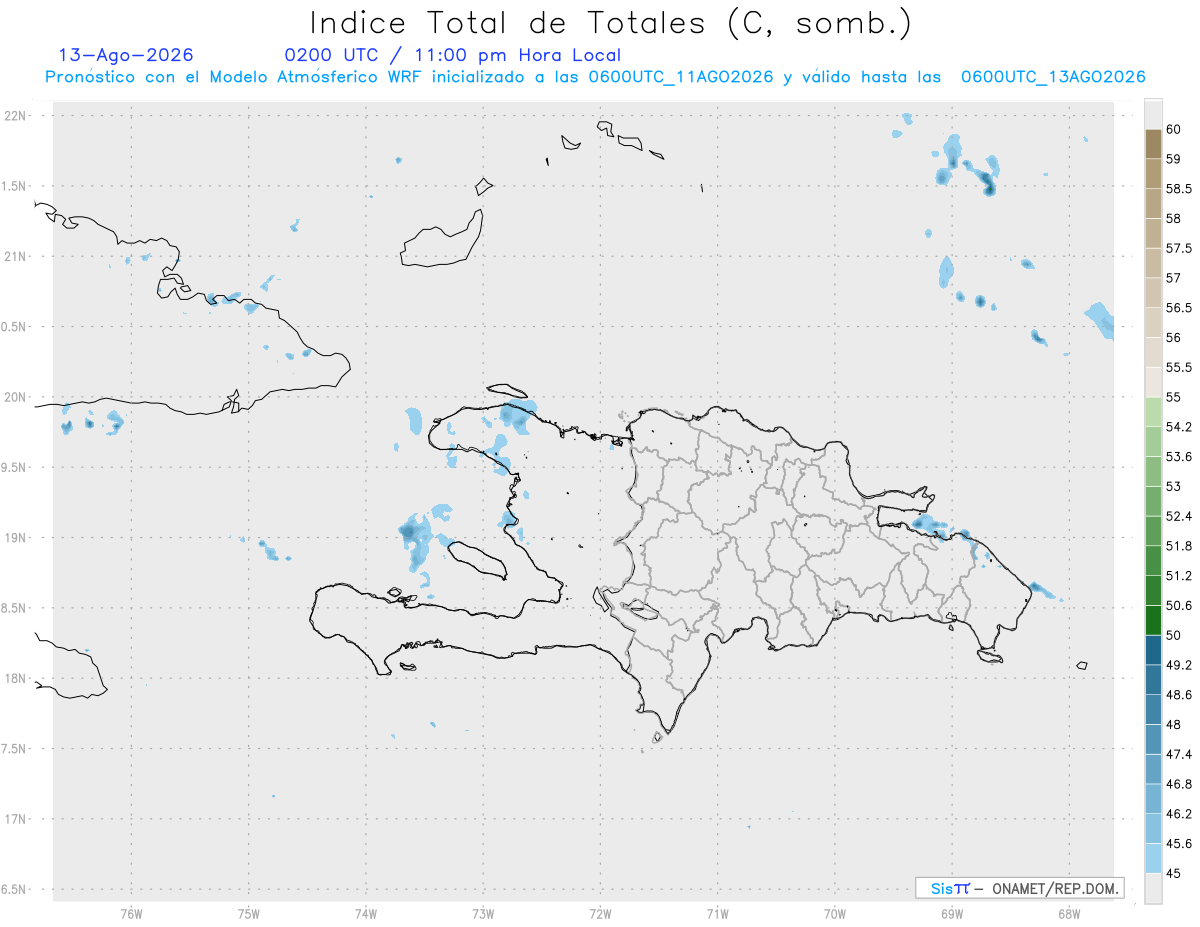The height and width of the screenshot is (927, 1200).
Task: Click the colorbar value '46.8'
Action: coord(1179,784)
